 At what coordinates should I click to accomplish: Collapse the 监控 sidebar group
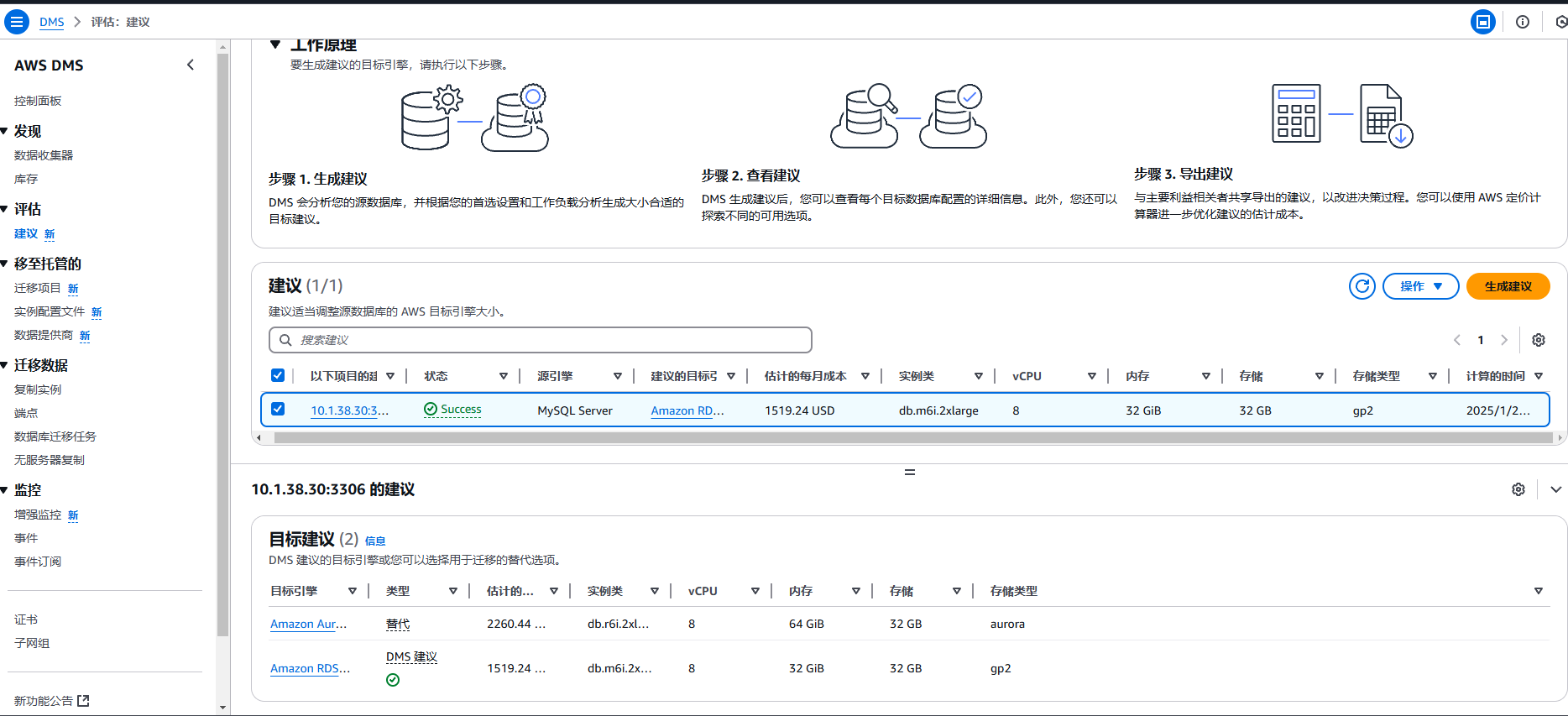(4, 489)
